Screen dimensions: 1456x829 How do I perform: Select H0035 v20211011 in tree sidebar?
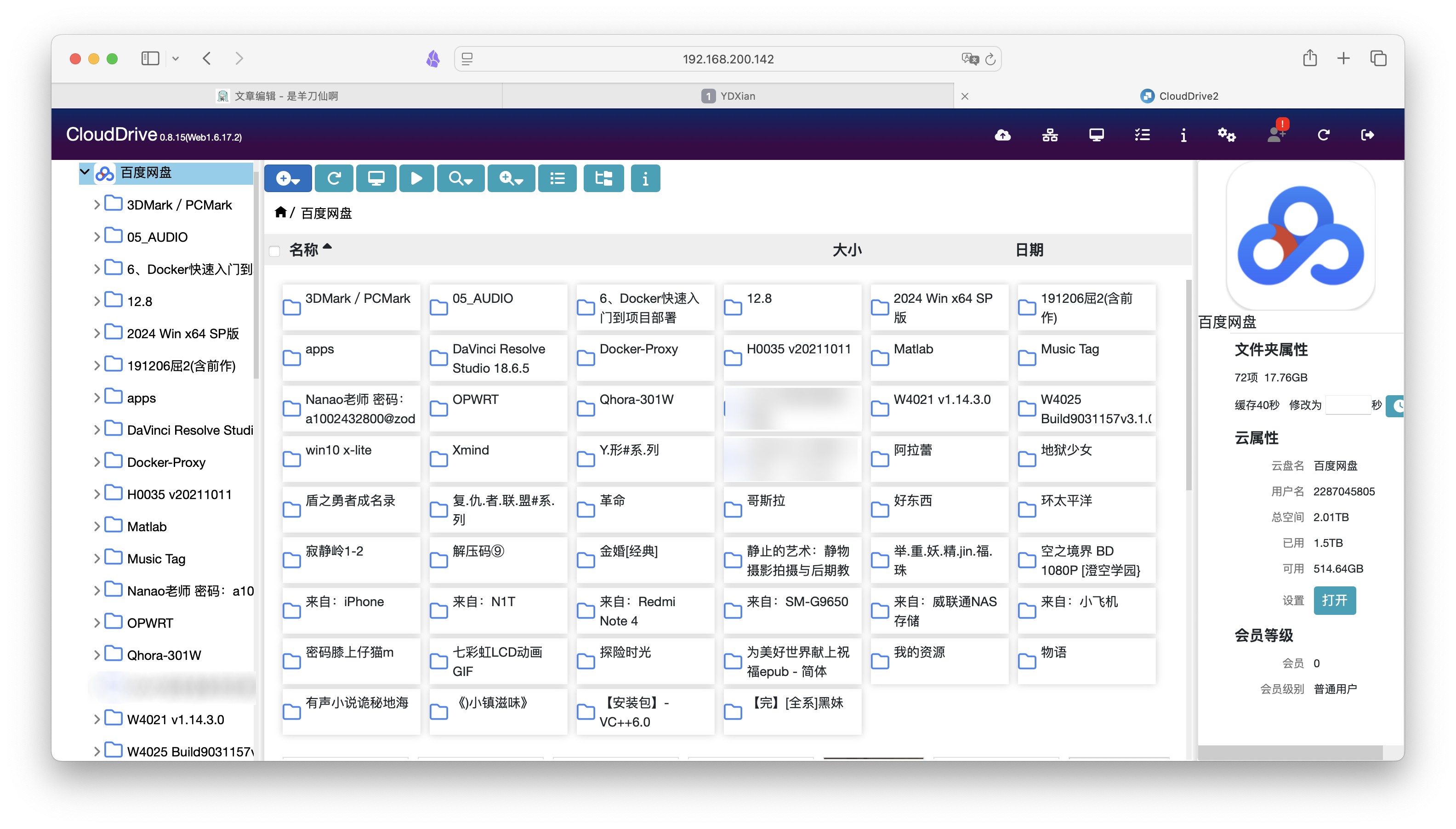click(179, 494)
